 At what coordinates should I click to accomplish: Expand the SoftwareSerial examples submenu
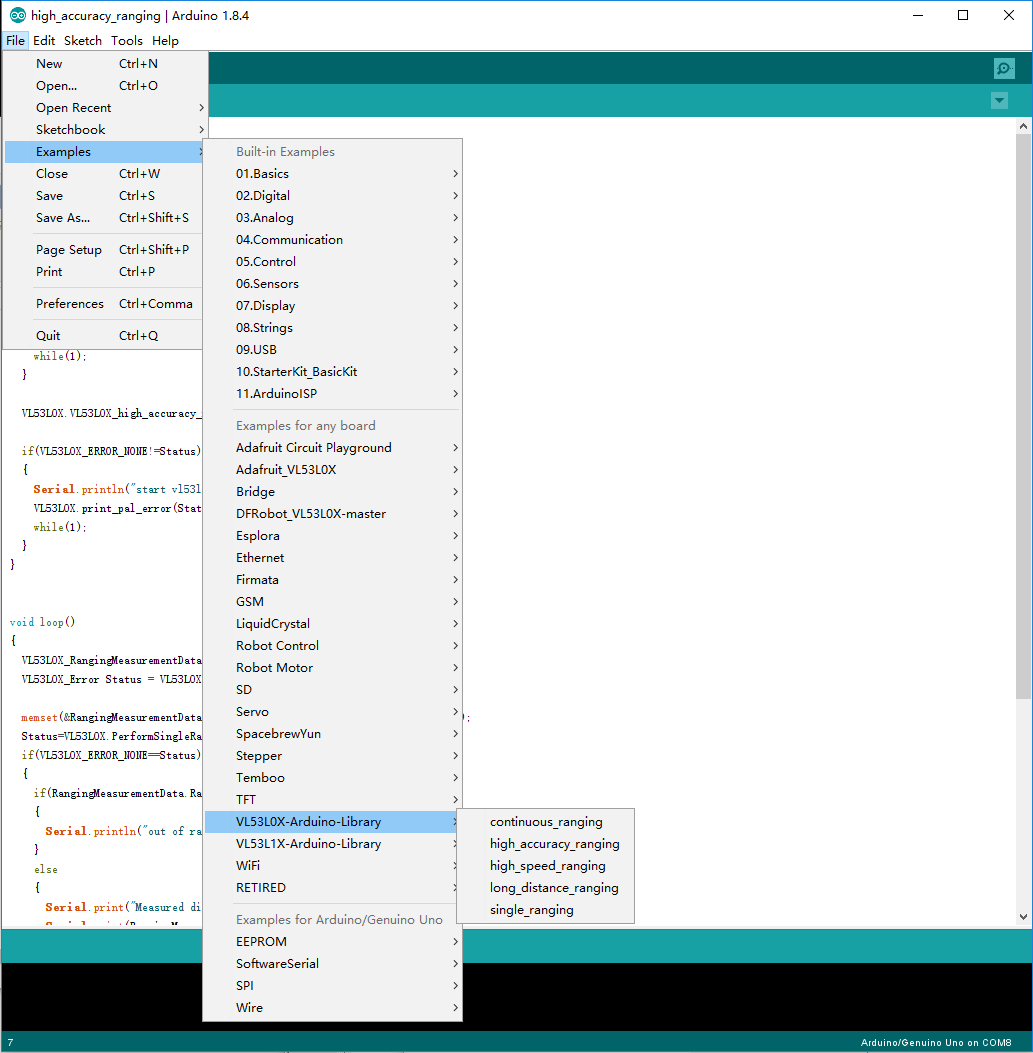tap(333, 963)
